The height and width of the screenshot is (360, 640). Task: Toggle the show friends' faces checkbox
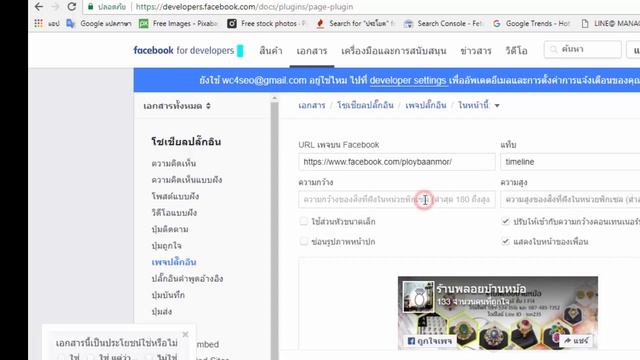pos(505,241)
